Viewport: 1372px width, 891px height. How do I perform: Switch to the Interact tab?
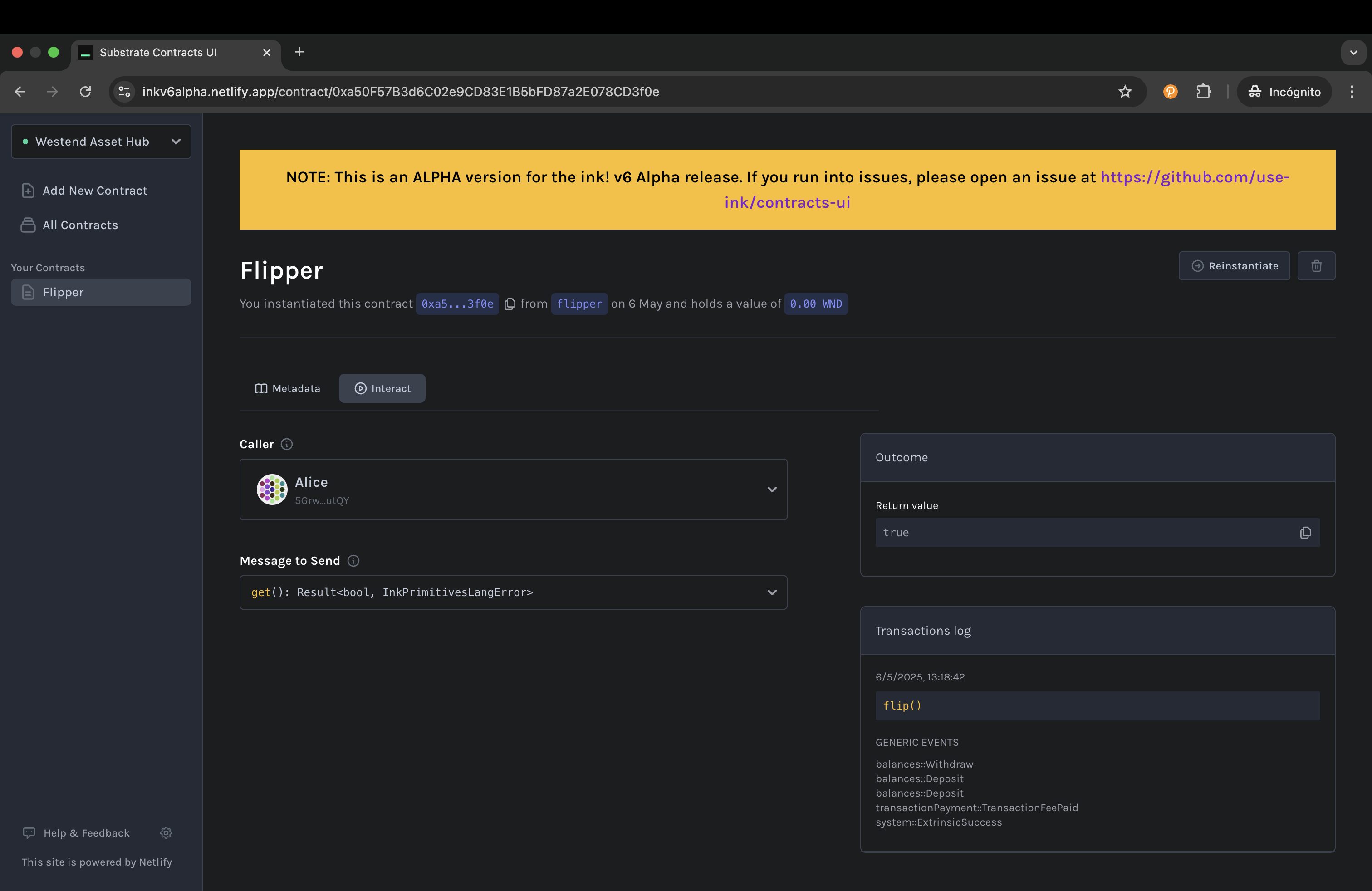tap(382, 388)
